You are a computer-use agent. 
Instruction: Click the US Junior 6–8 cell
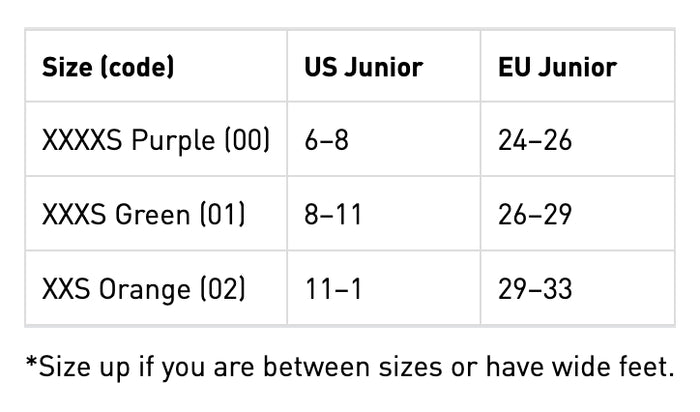[x=384, y=139]
